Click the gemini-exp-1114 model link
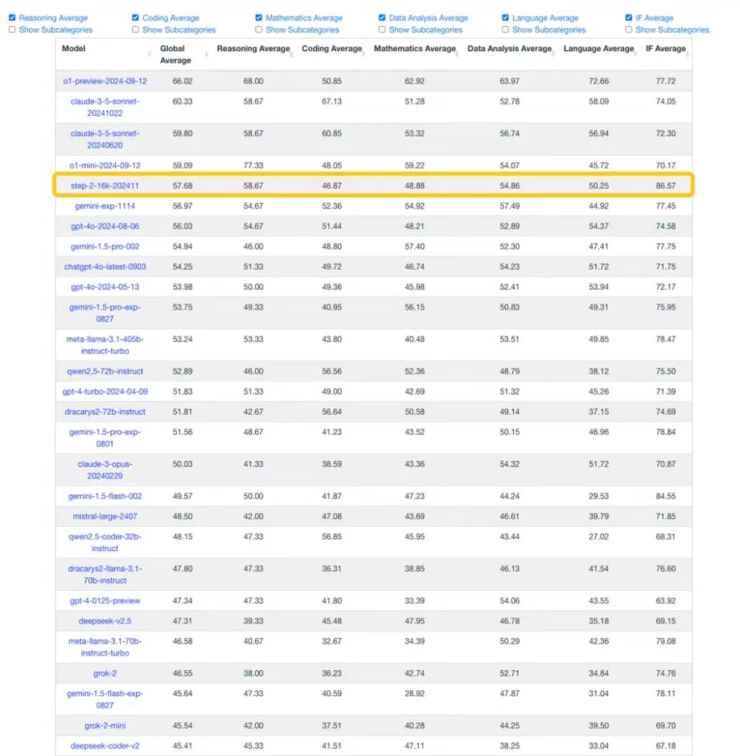Screen dimensions: 740x756 click(x=104, y=206)
